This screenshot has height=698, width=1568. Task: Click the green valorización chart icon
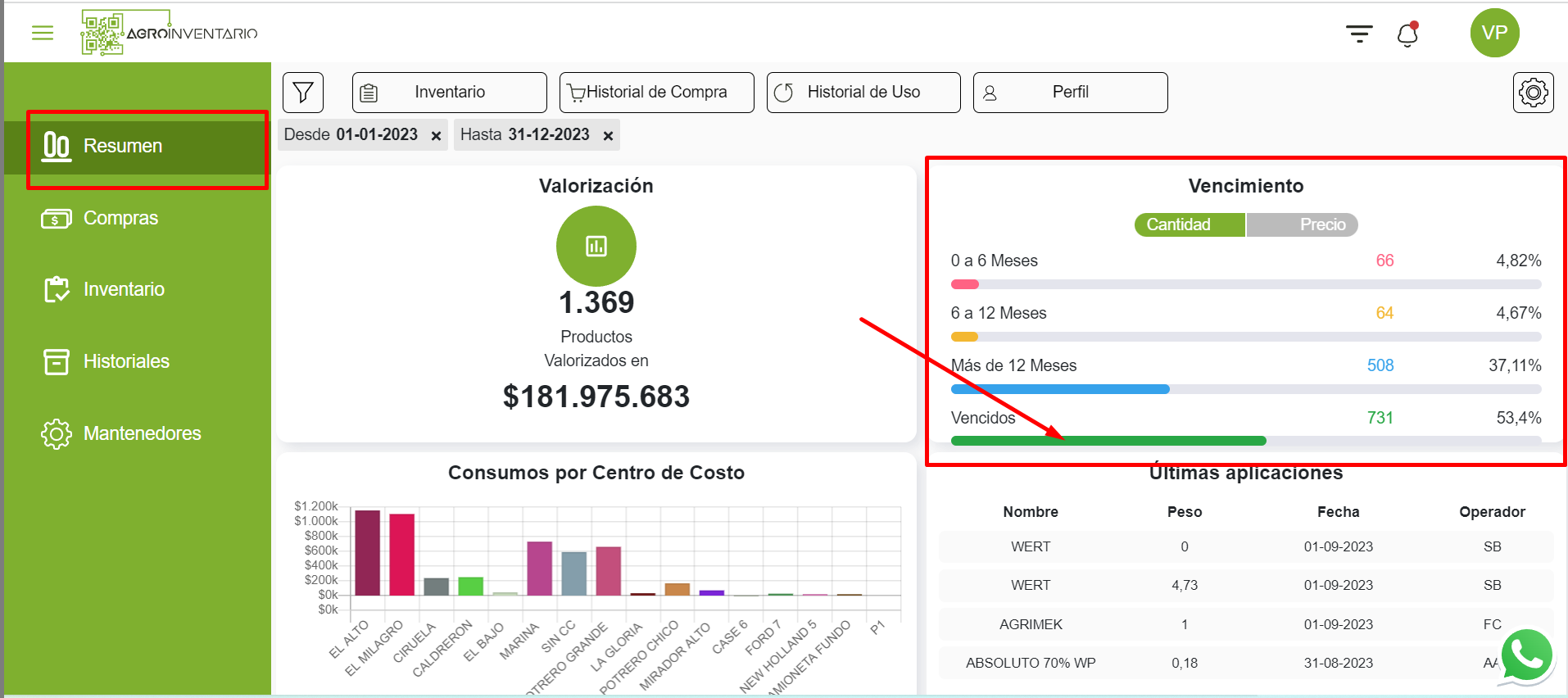[x=596, y=246]
